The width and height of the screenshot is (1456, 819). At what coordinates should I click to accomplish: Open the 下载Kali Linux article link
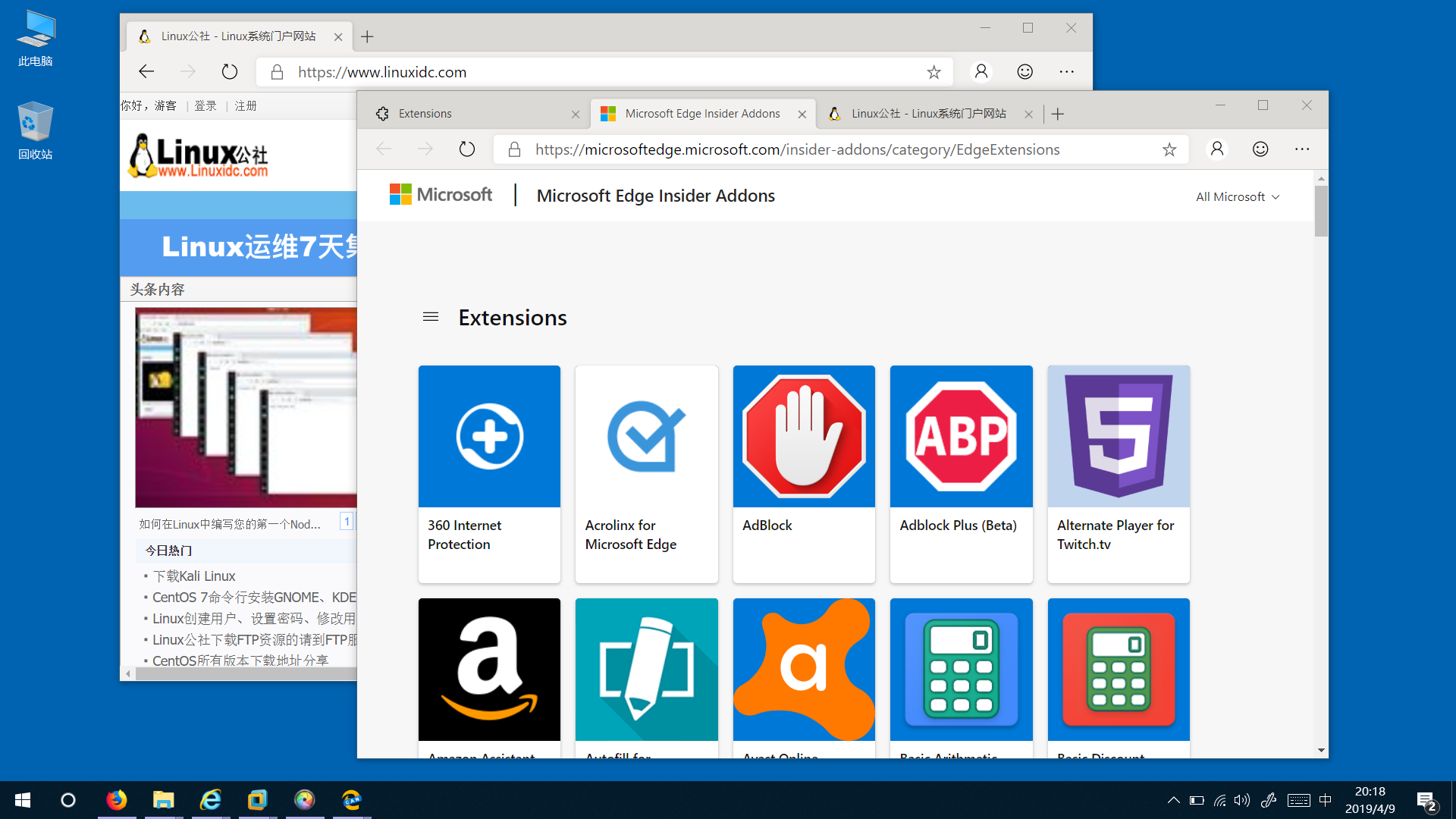[x=194, y=576]
